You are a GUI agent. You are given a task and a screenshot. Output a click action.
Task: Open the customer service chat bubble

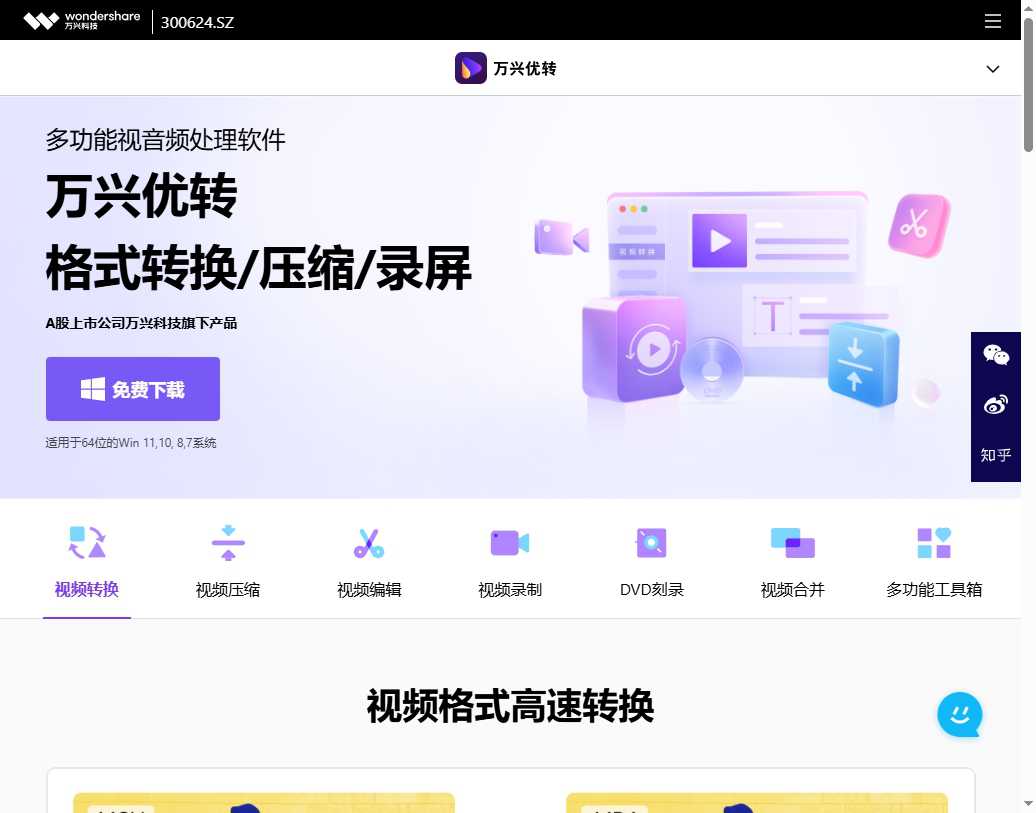click(x=959, y=715)
